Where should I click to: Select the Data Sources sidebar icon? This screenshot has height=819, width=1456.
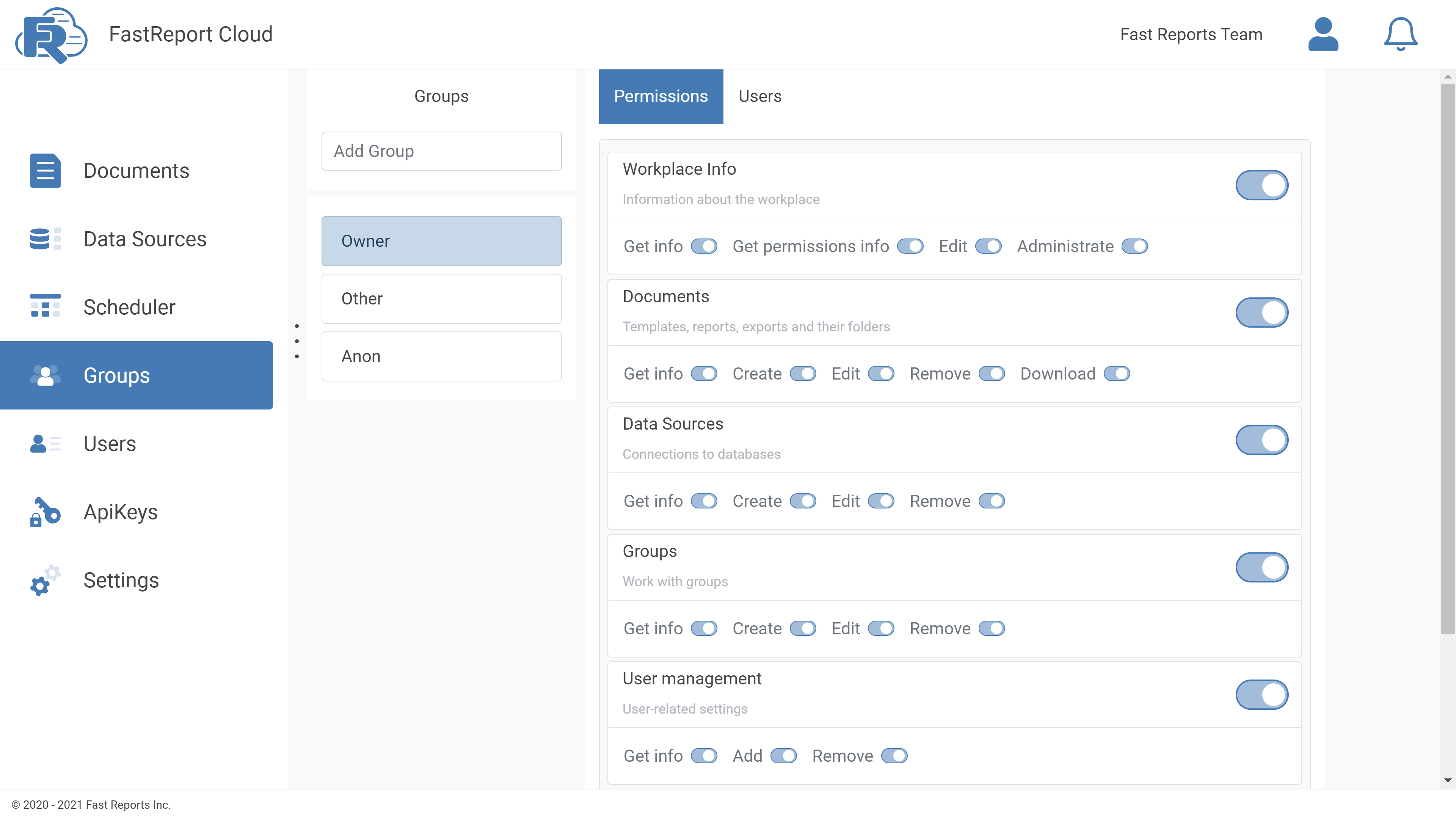pyautogui.click(x=45, y=239)
